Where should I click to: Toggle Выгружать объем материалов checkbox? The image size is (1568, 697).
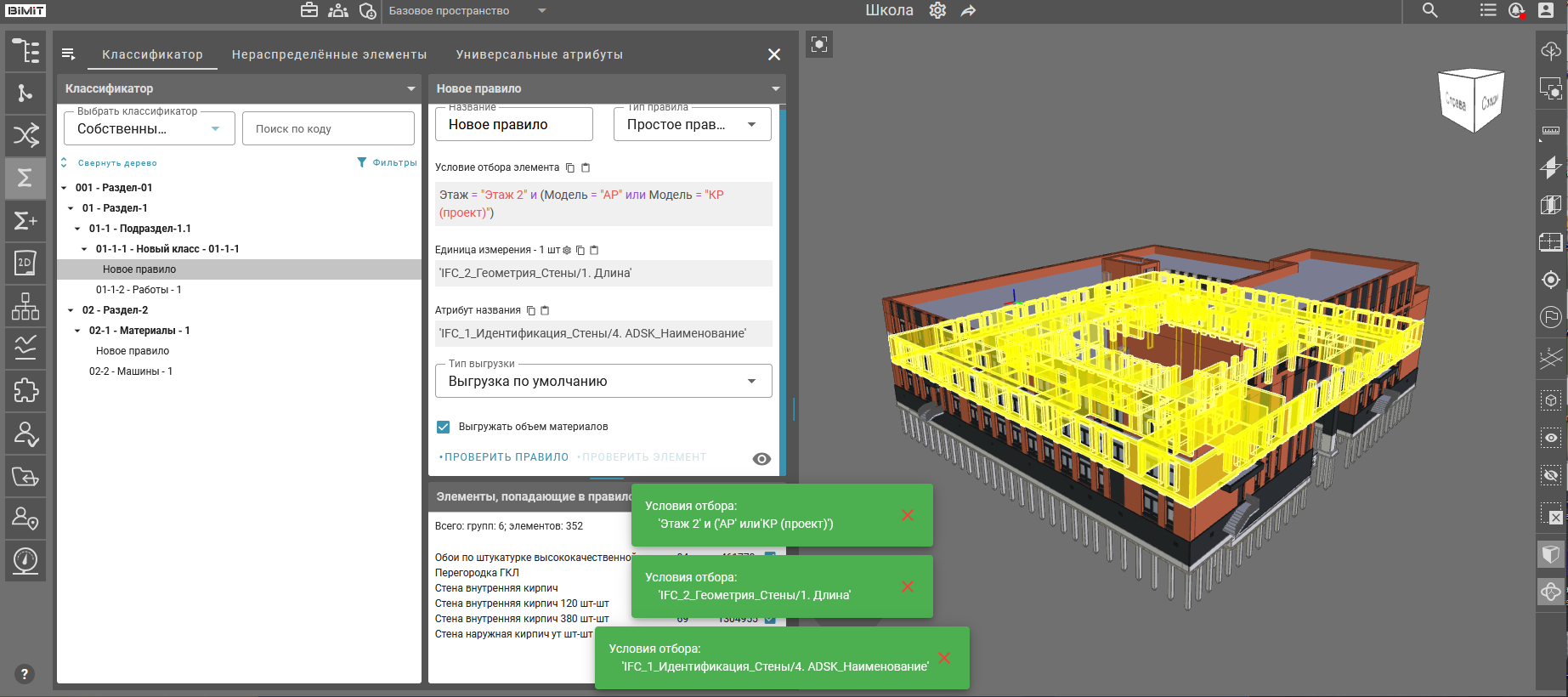coord(444,427)
